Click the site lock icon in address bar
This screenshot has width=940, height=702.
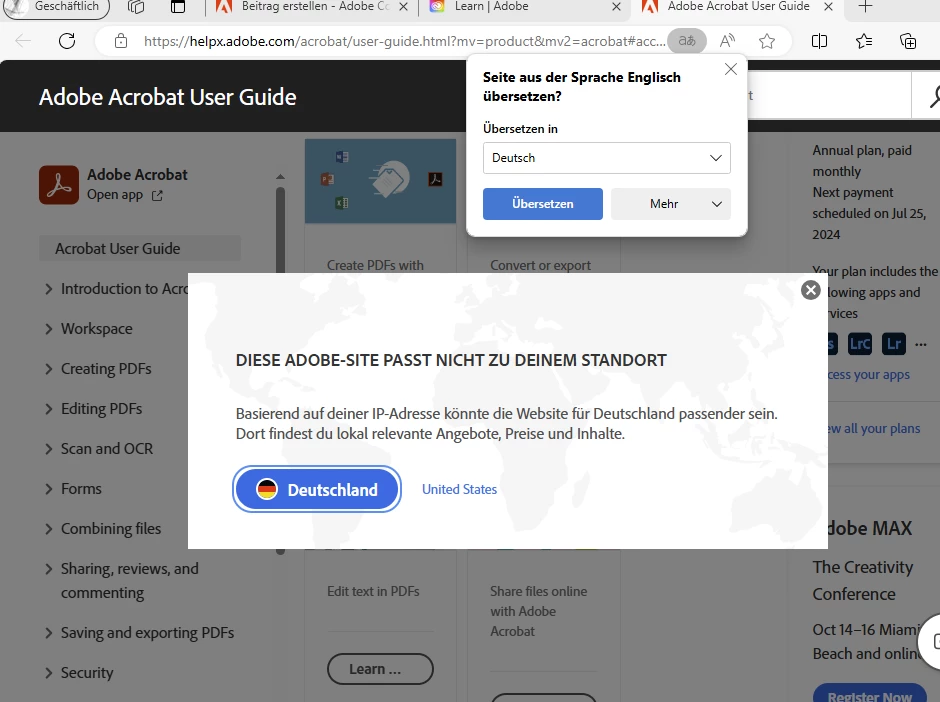(121, 41)
